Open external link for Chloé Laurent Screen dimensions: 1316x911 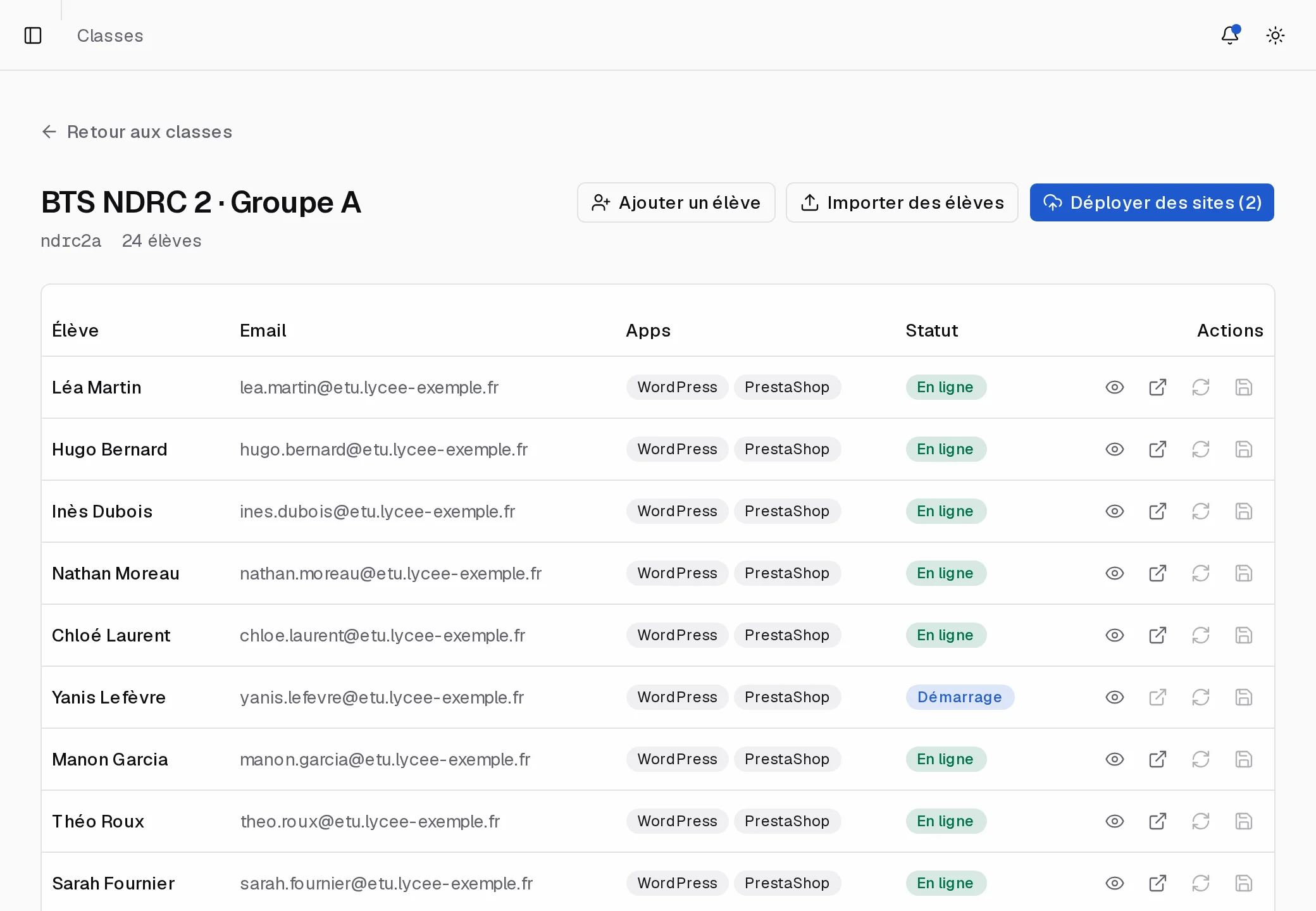pos(1158,635)
